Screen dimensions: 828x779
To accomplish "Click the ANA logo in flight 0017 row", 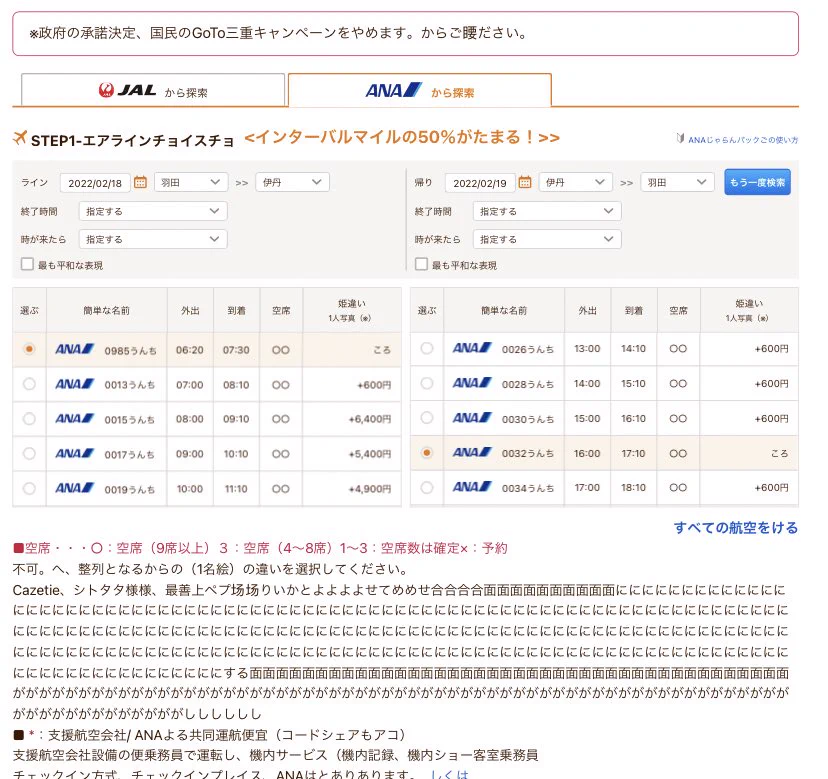I will (x=74, y=454).
